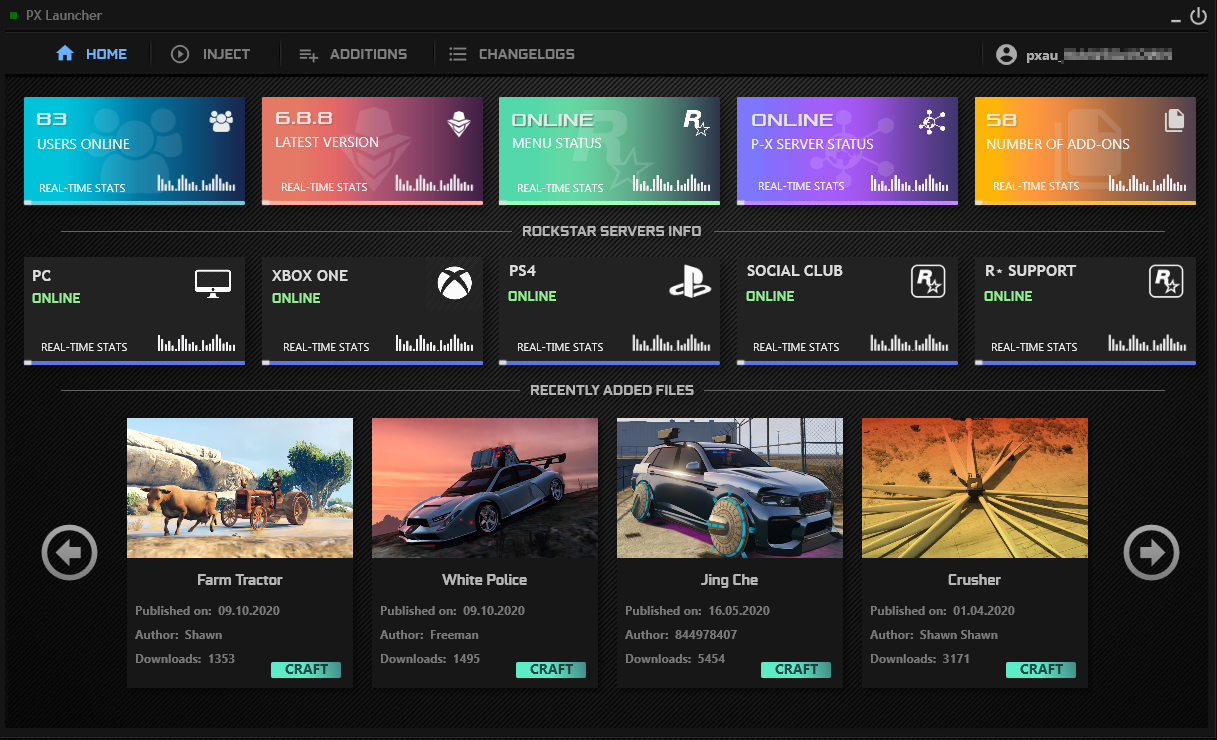1217x740 pixels.
Task: Go to next recently added files
Action: (1151, 552)
